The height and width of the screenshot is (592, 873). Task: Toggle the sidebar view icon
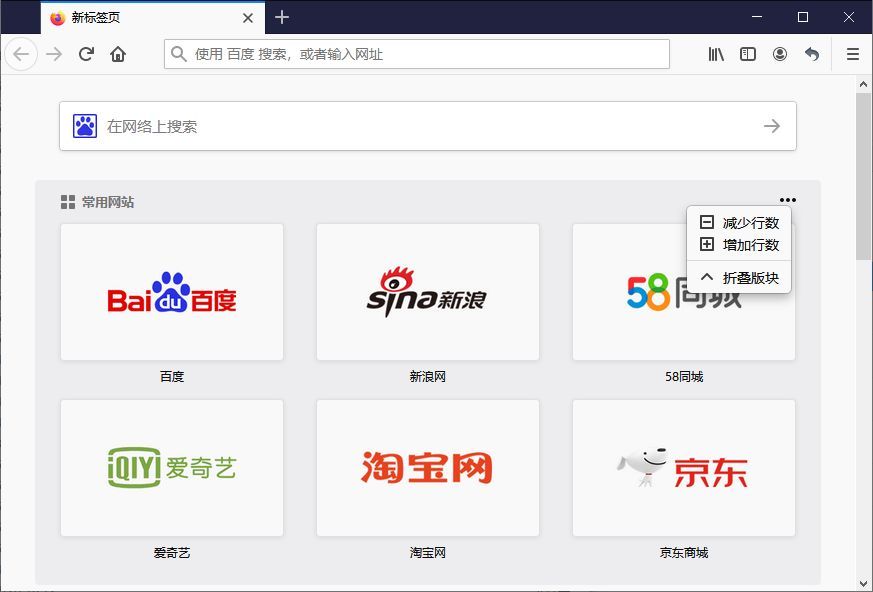[x=748, y=54]
